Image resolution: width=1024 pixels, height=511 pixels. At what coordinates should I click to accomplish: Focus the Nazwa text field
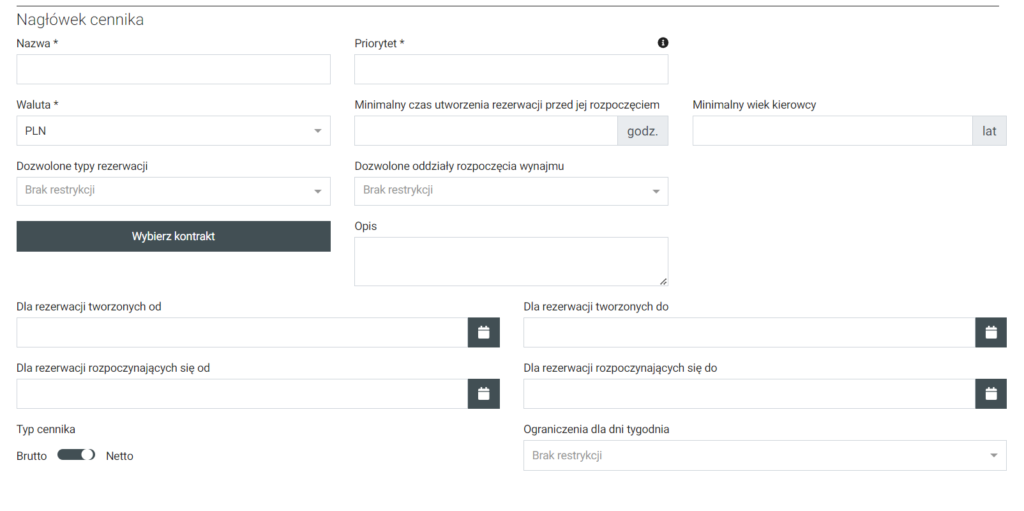point(173,70)
